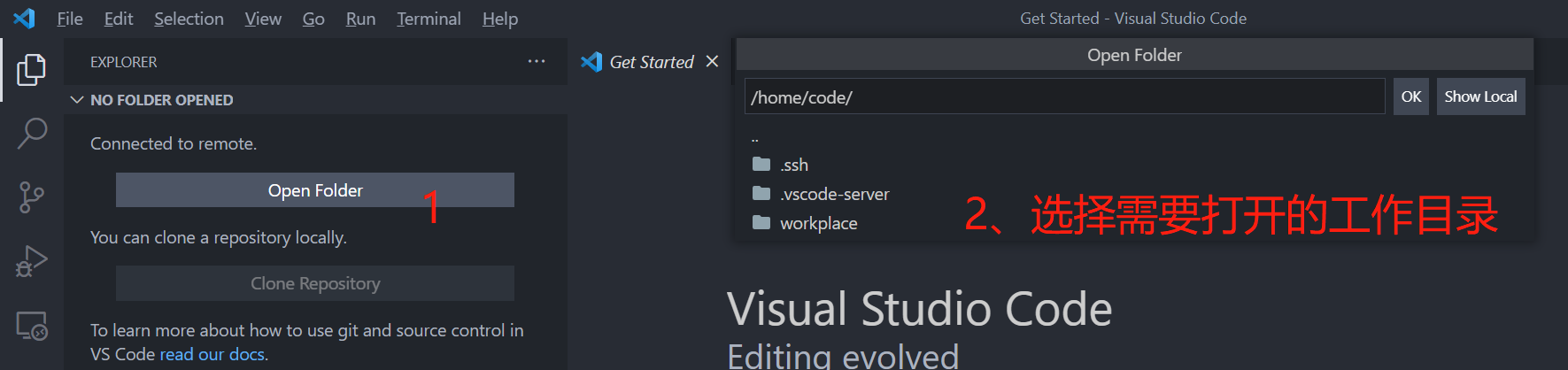Open the File menu
This screenshot has width=1568, height=370.
point(70,19)
